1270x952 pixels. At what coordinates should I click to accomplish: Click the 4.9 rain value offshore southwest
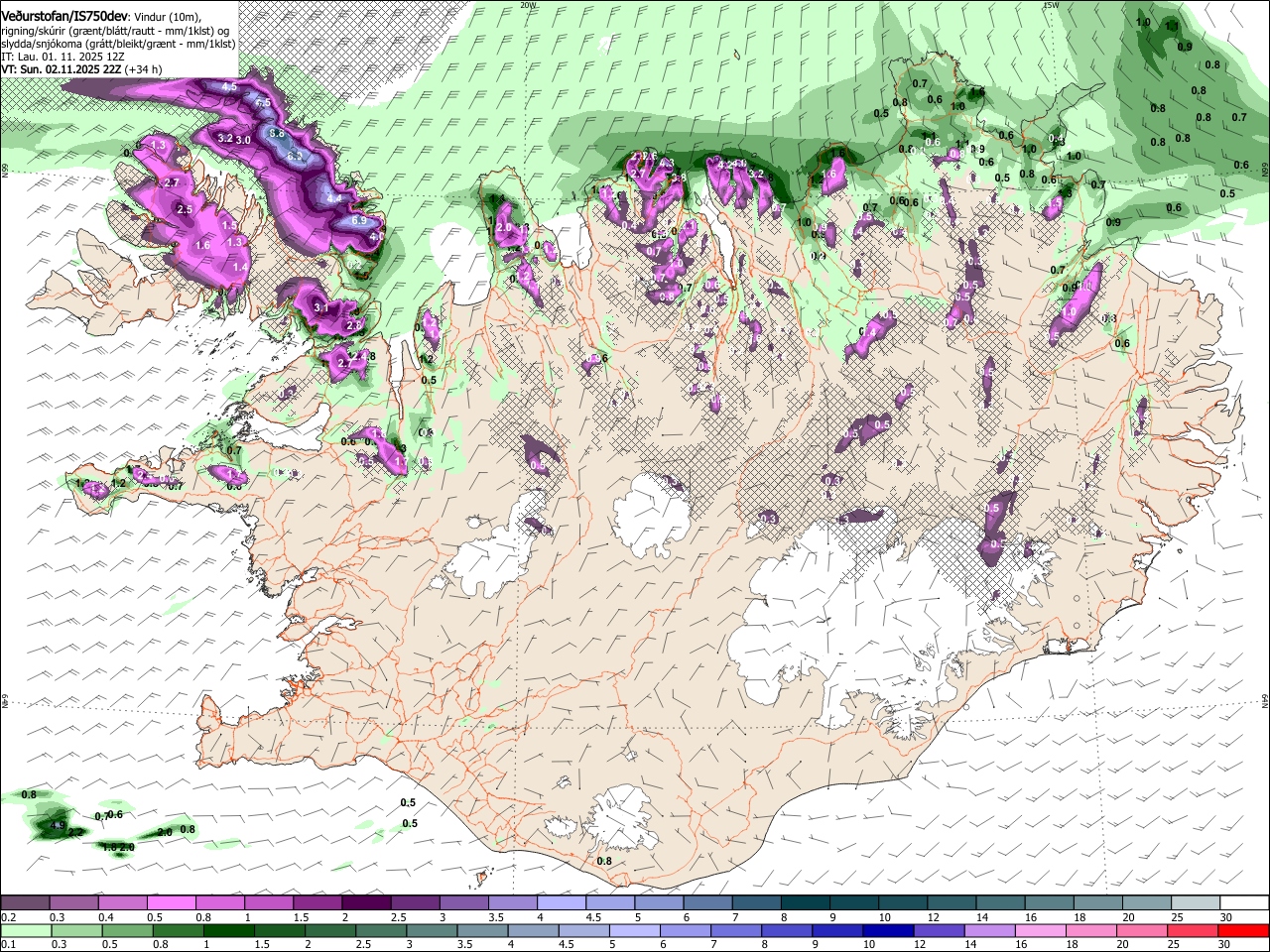(58, 824)
